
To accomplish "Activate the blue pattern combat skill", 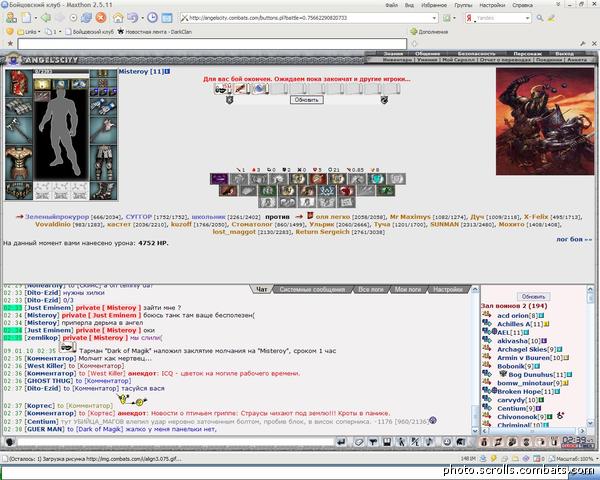I will [x=326, y=191].
